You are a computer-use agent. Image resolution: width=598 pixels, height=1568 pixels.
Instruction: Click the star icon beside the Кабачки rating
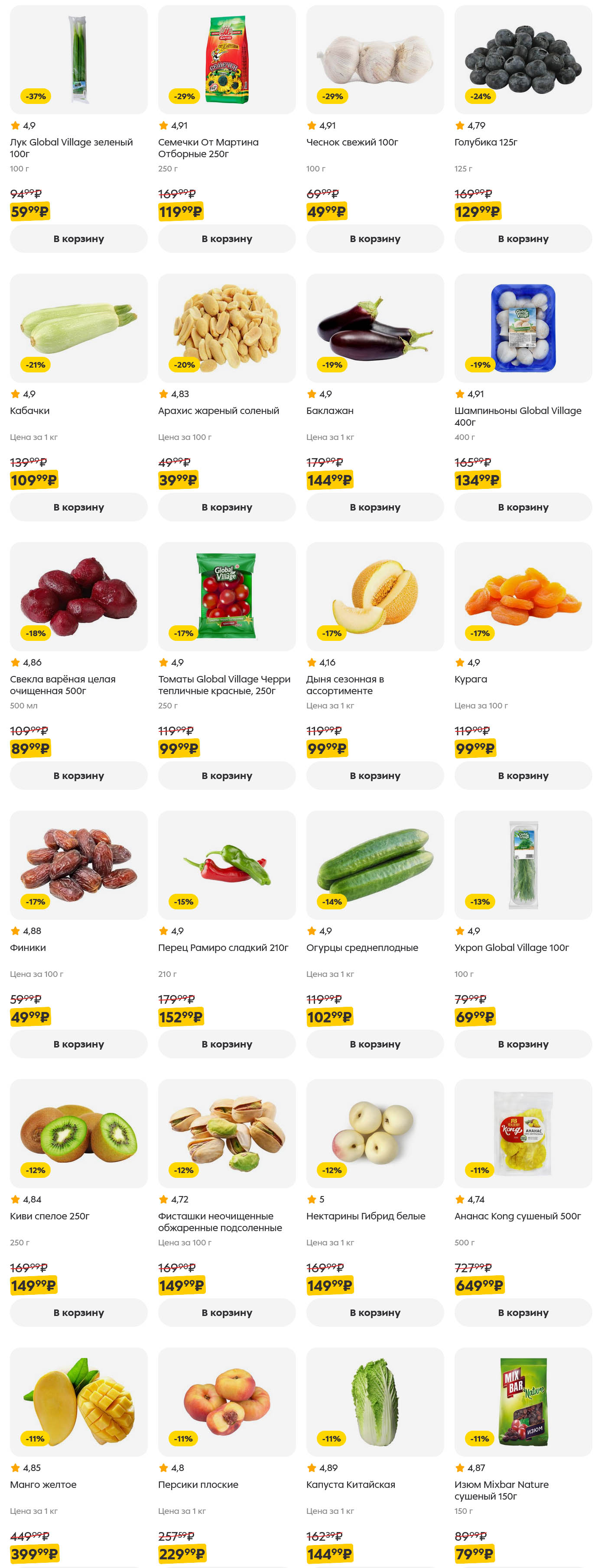[15, 394]
